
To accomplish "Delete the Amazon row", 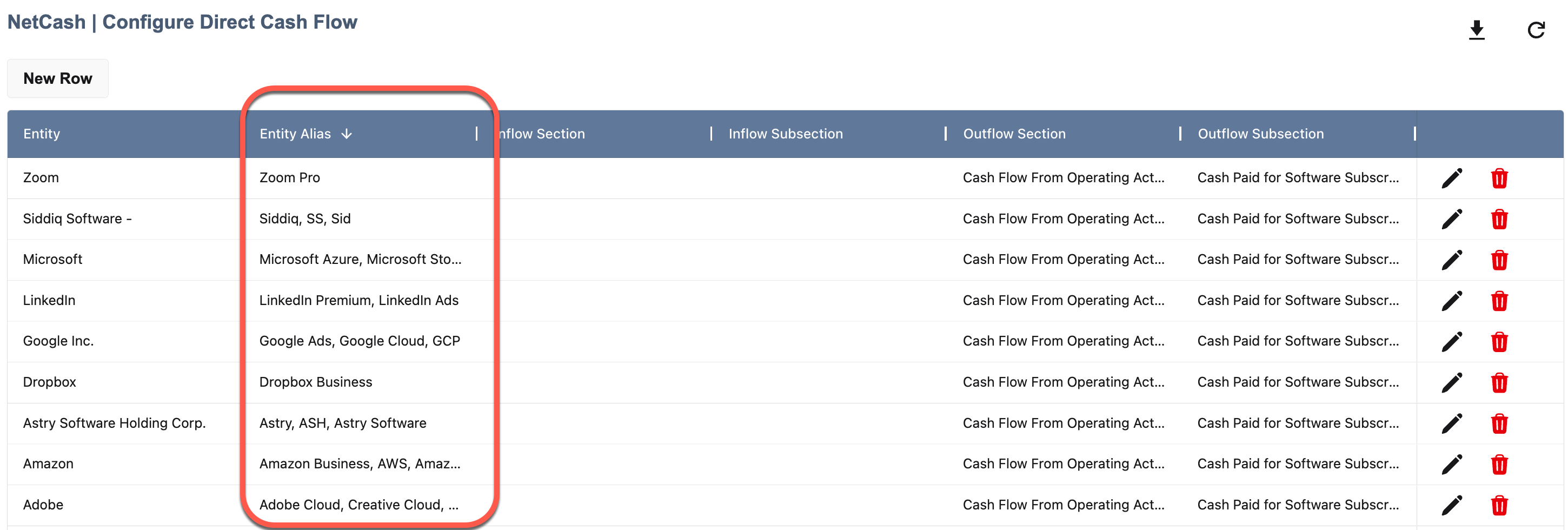I will pyautogui.click(x=1499, y=464).
